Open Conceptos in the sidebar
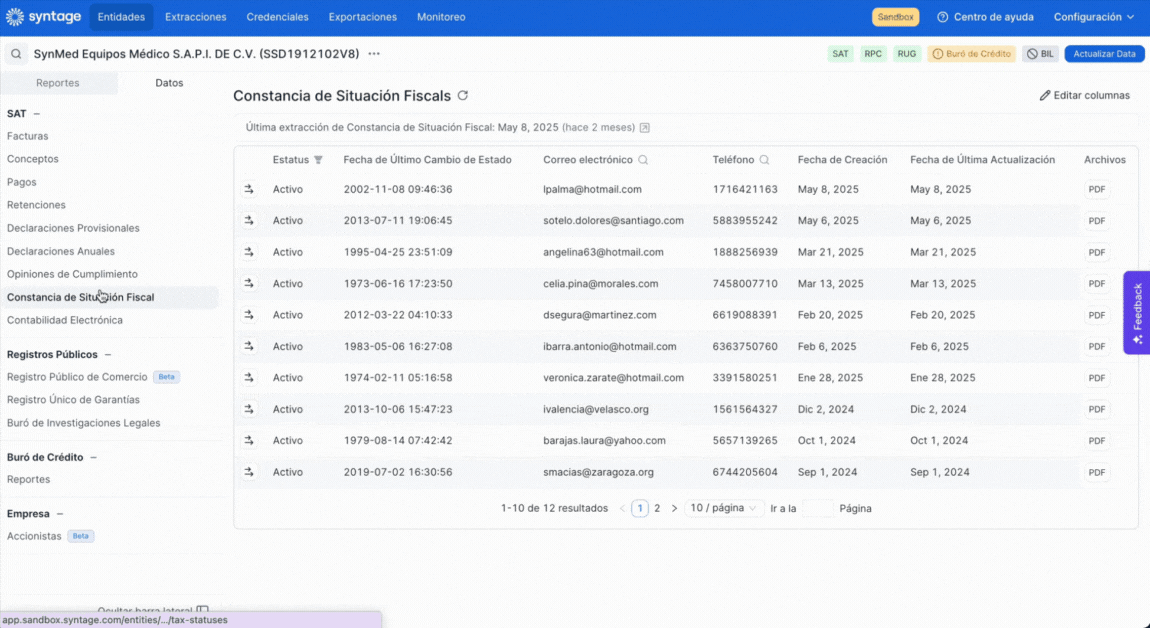The image size is (1150, 628). (33, 158)
